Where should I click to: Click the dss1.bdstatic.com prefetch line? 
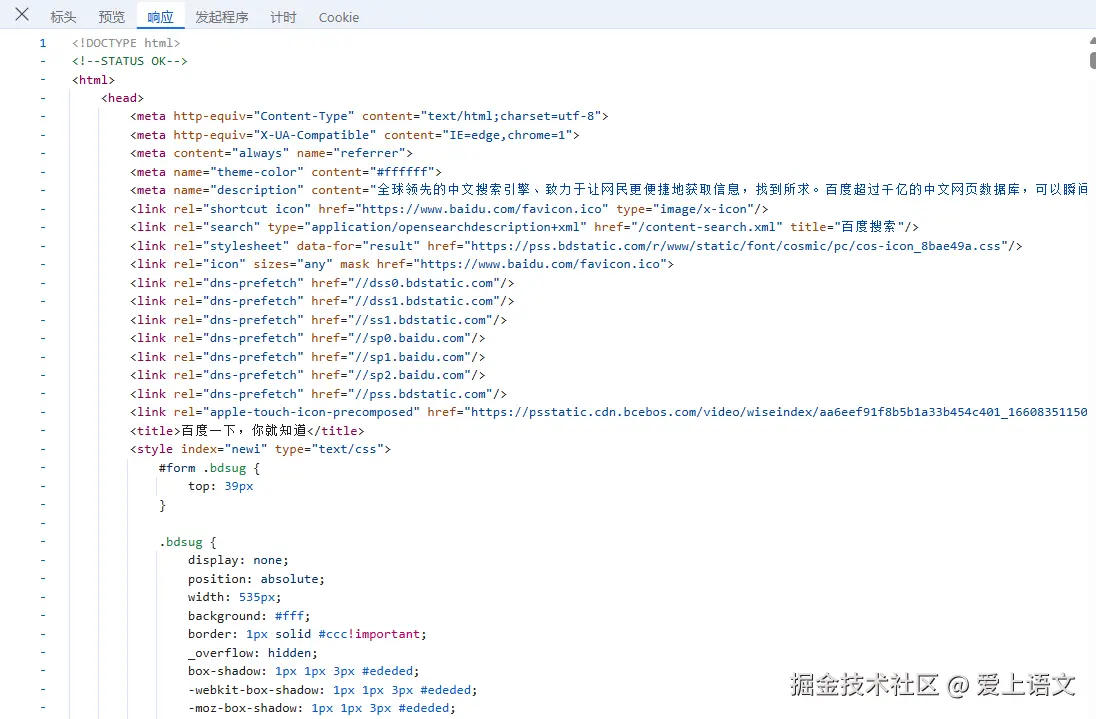[x=322, y=301]
